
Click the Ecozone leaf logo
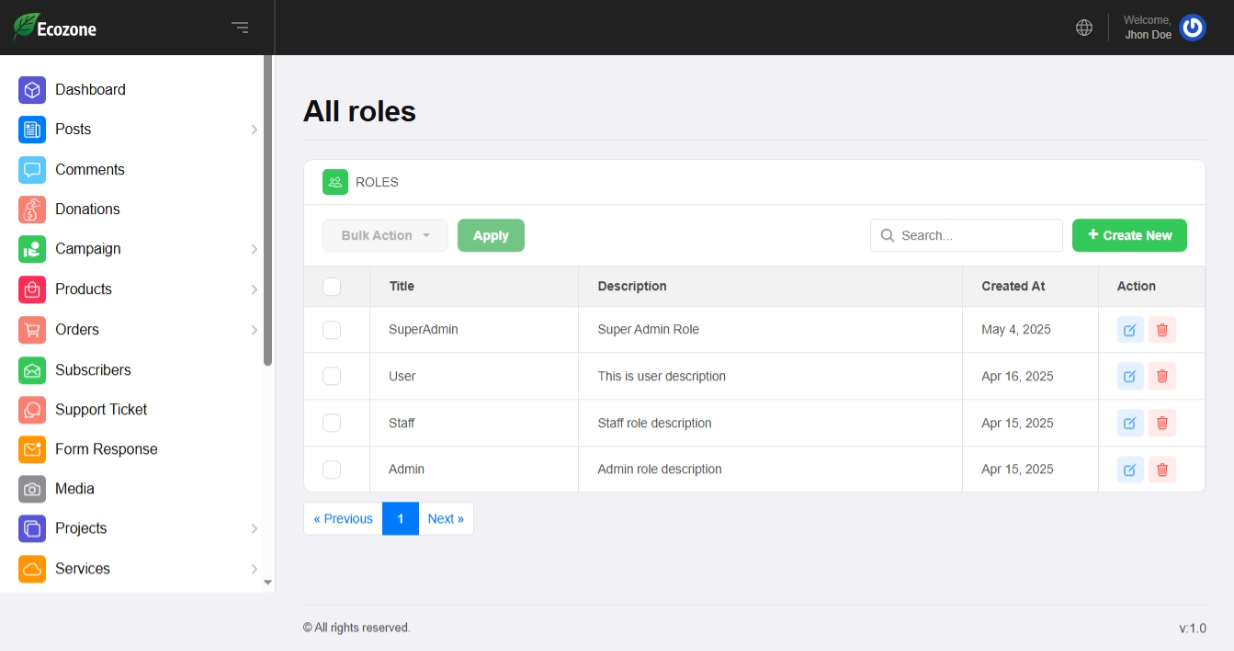click(x=26, y=27)
